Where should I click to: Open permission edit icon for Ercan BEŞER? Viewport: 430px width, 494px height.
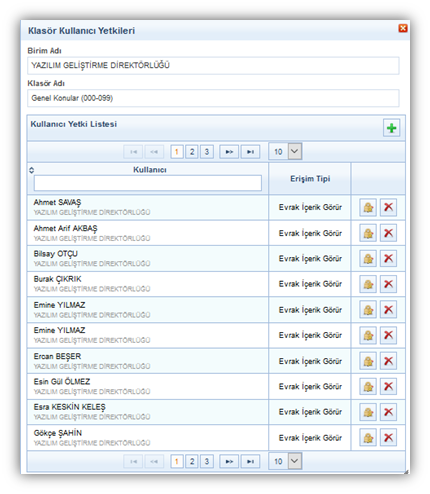click(368, 361)
